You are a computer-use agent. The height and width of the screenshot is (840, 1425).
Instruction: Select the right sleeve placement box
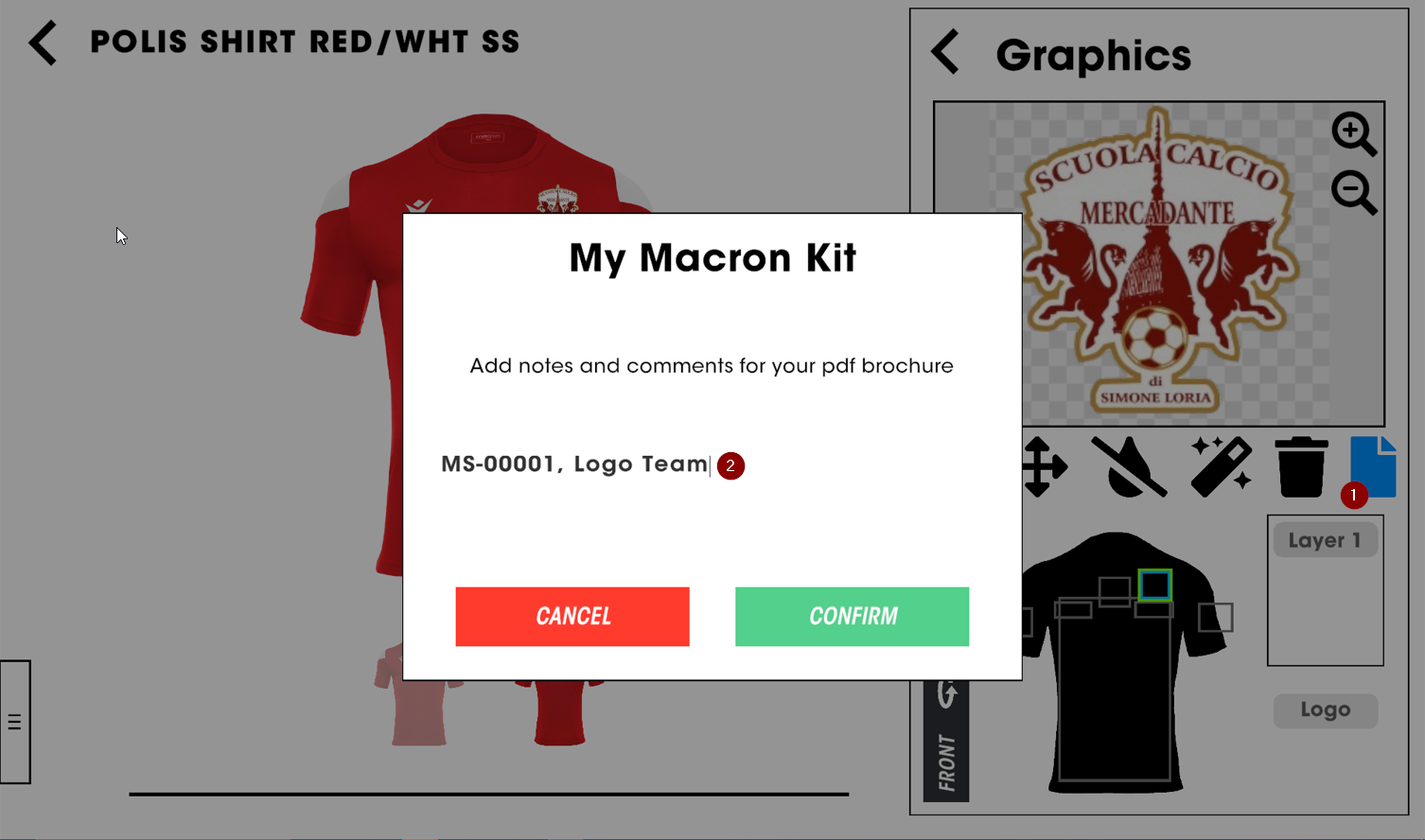[1215, 618]
